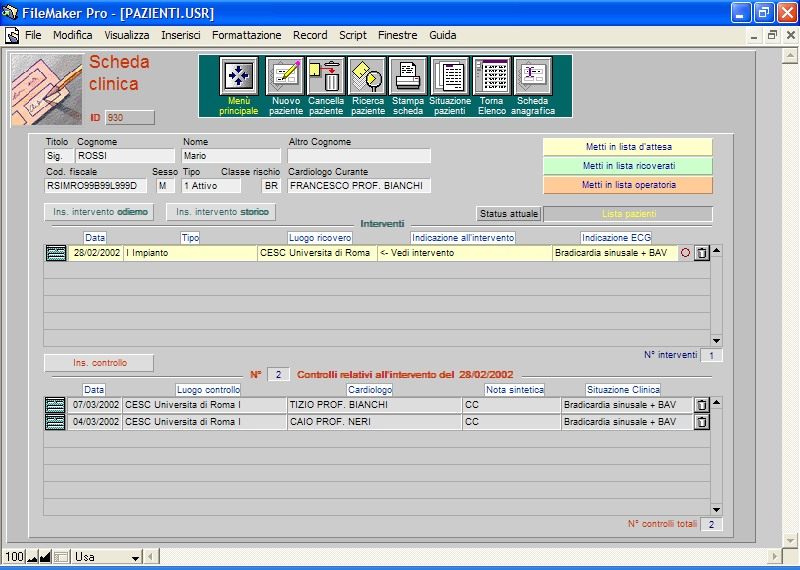Click Metti in lista d'attesa button
The width and height of the screenshot is (800, 570).
click(x=627, y=147)
